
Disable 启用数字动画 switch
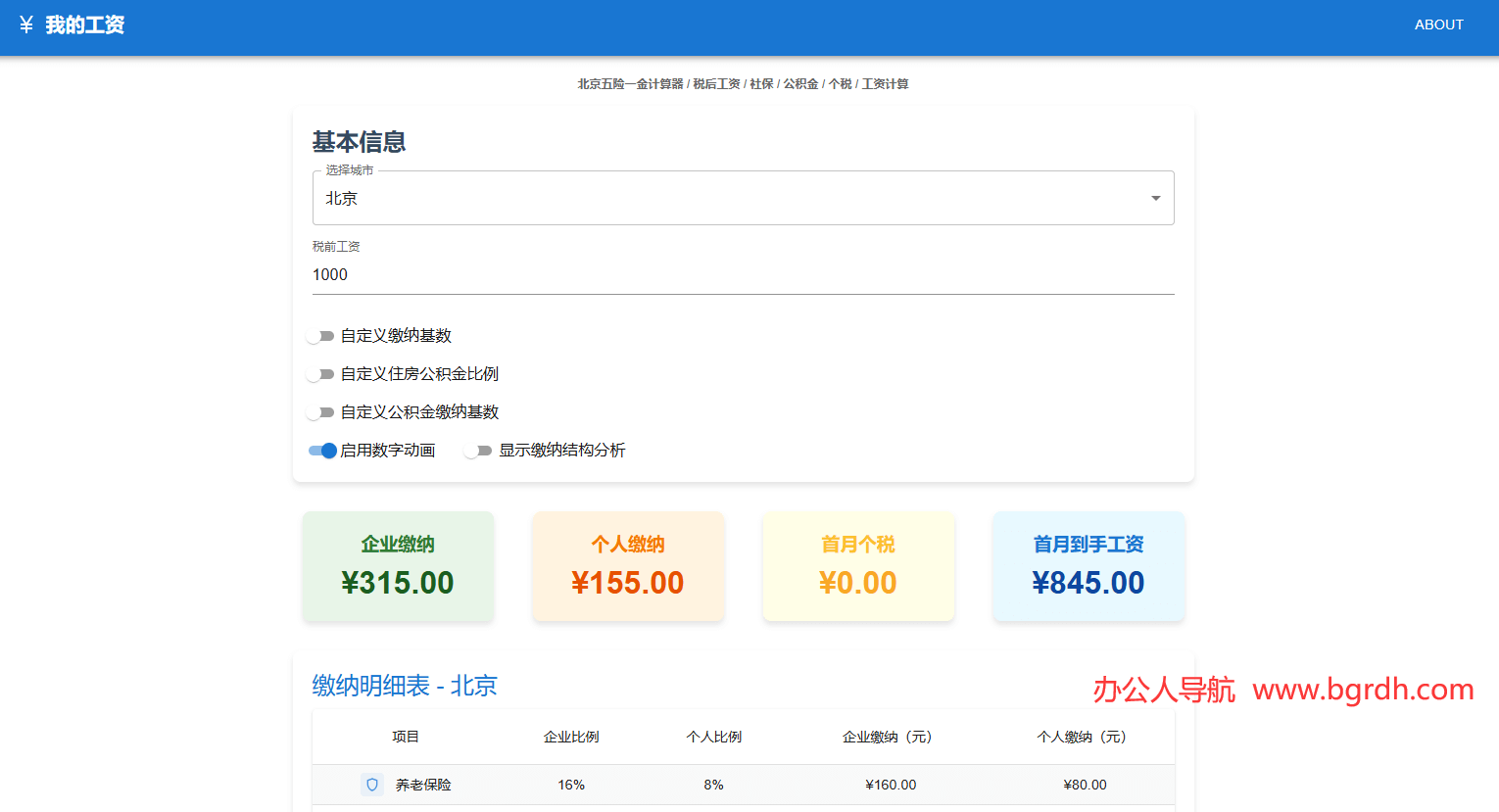click(322, 451)
